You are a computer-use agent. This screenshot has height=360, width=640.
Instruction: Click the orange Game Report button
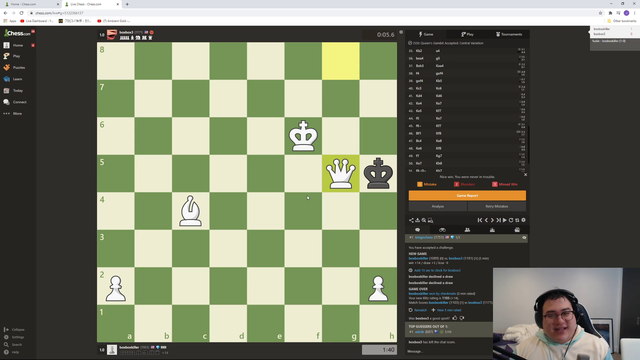pyautogui.click(x=467, y=196)
